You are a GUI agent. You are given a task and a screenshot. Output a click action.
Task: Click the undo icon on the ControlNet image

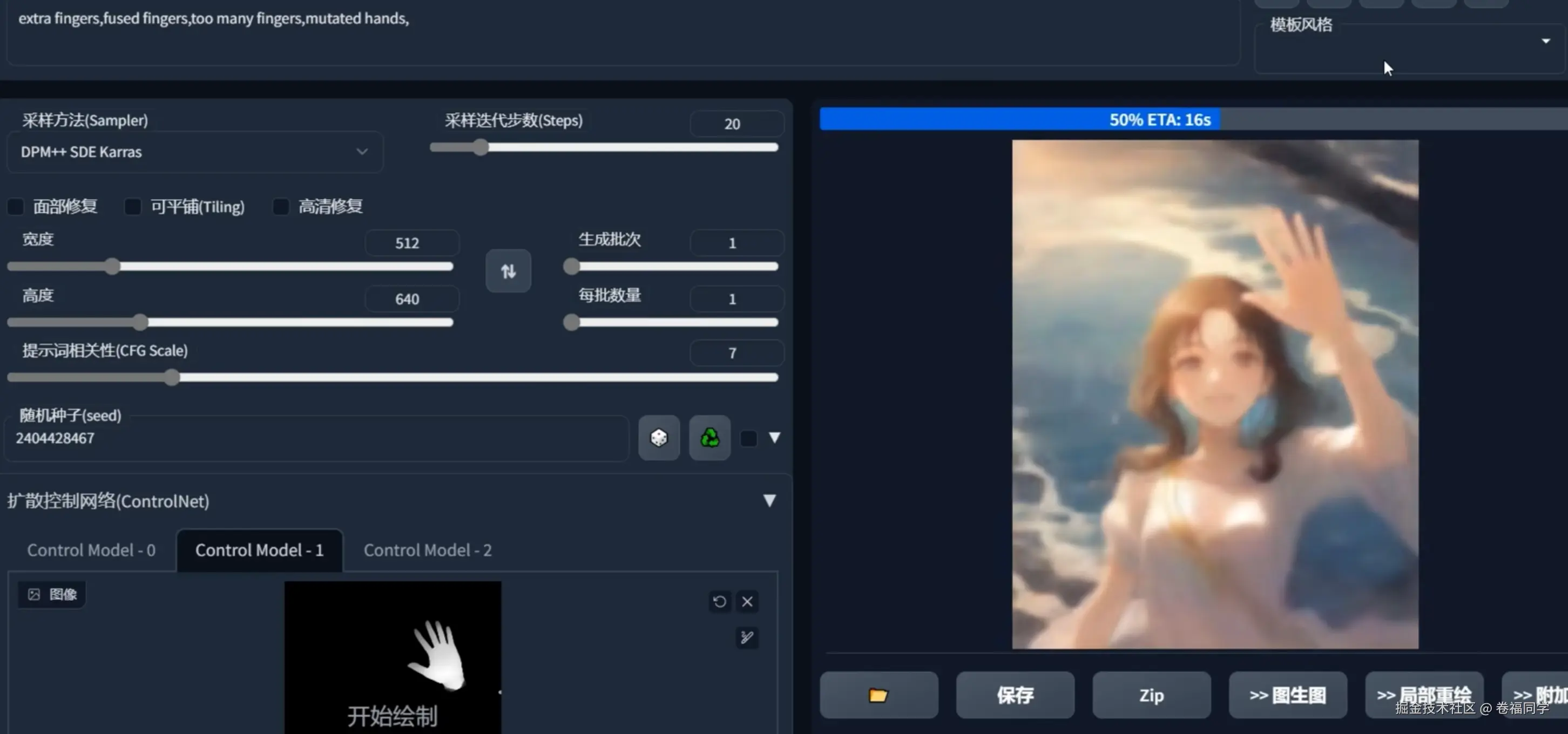pyautogui.click(x=720, y=602)
